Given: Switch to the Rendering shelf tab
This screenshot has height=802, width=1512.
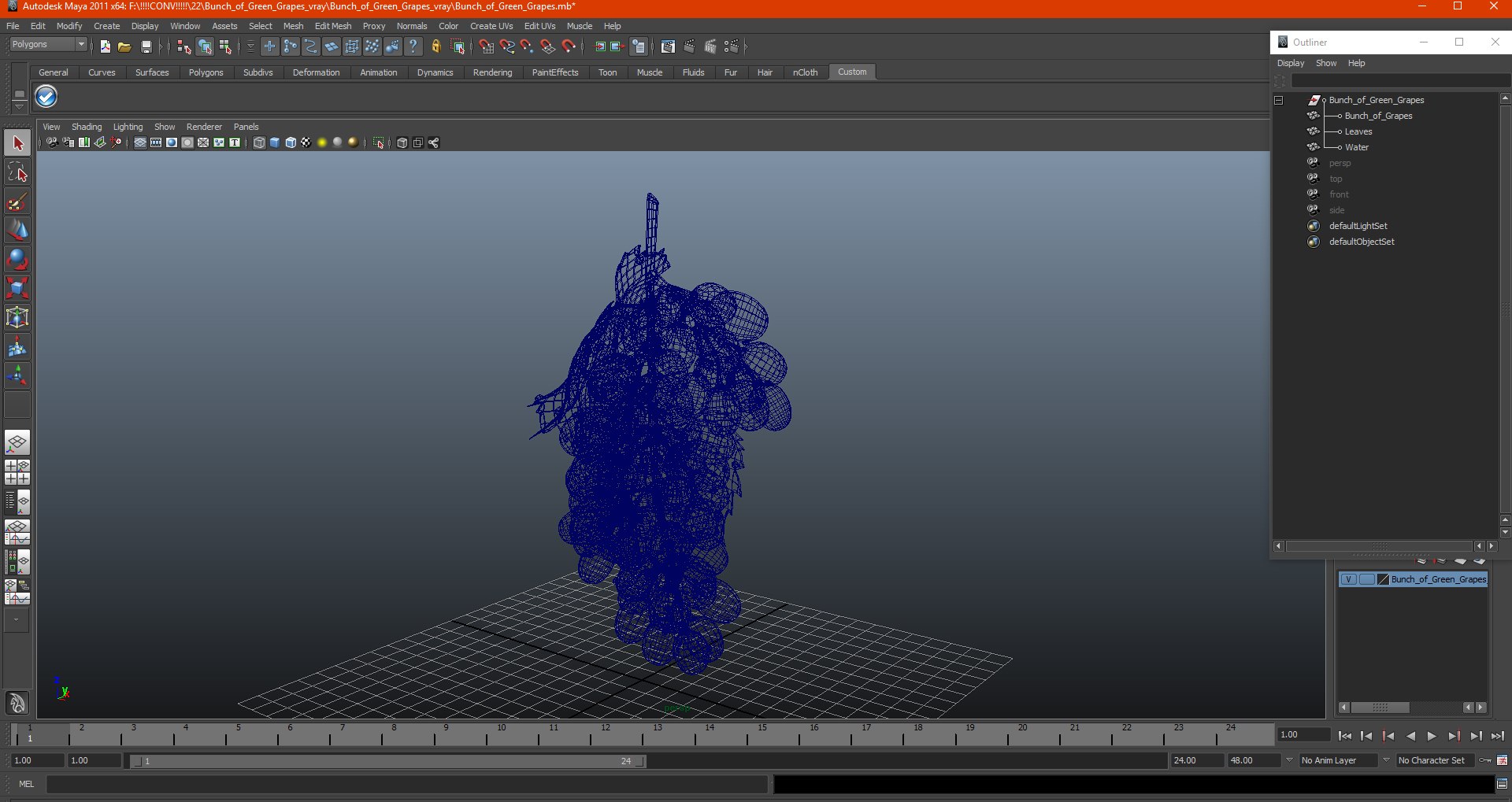Looking at the screenshot, I should coord(492,72).
